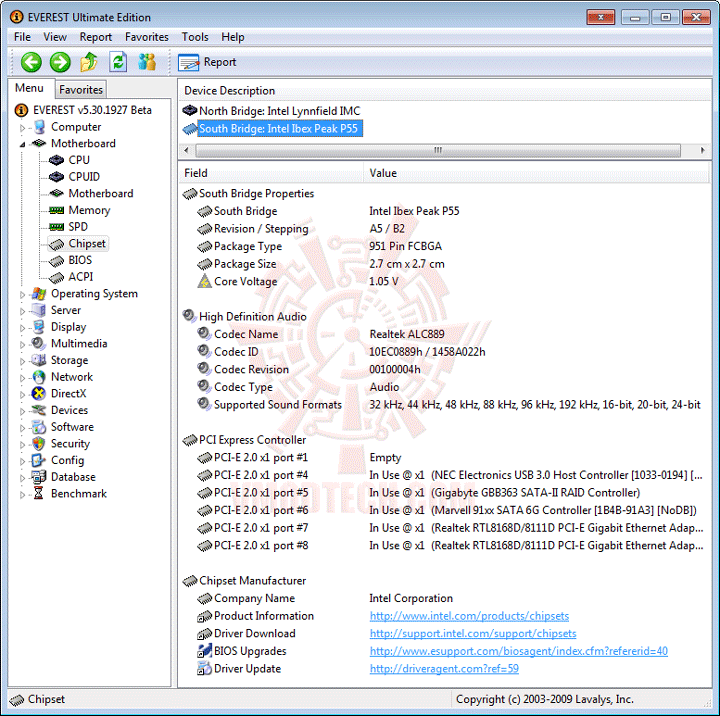The image size is (720, 716).
Task: Click the Storage icon in tree
Action: click(39, 360)
